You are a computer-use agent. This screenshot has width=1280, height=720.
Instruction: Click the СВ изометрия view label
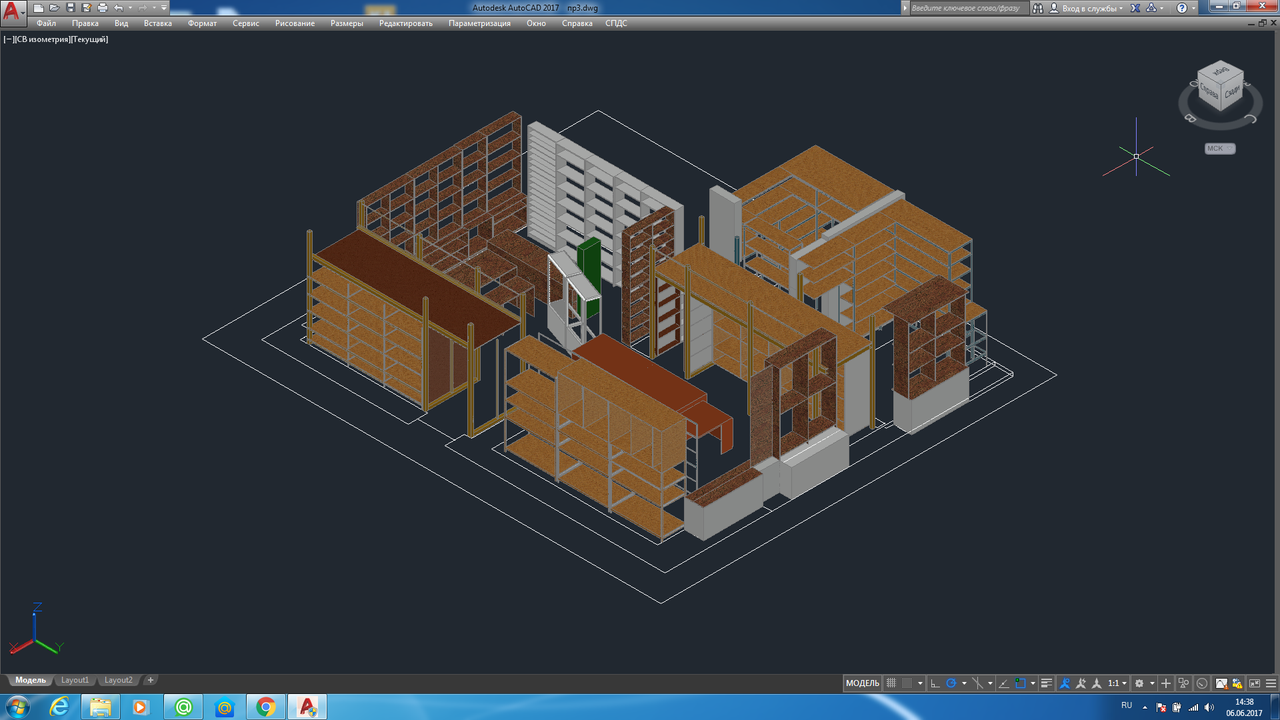tap(42, 39)
